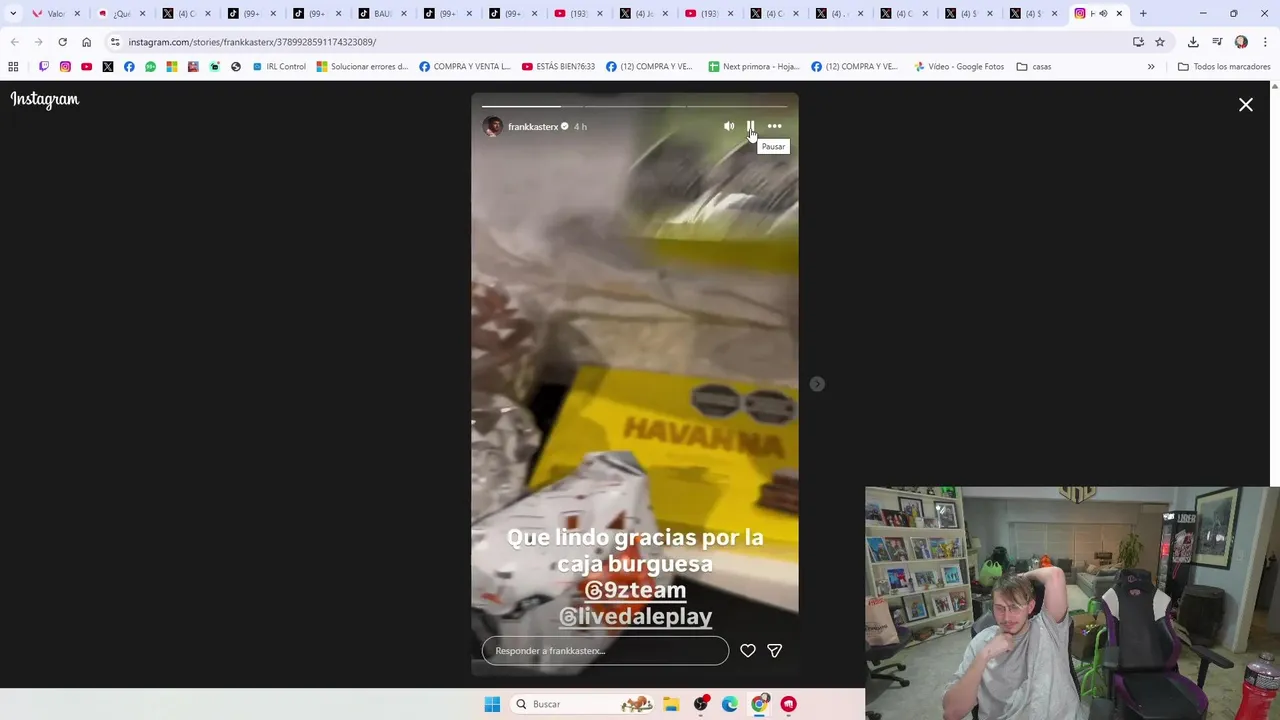1280x720 pixels.
Task: View site information icon in address bar
Action: point(115,42)
